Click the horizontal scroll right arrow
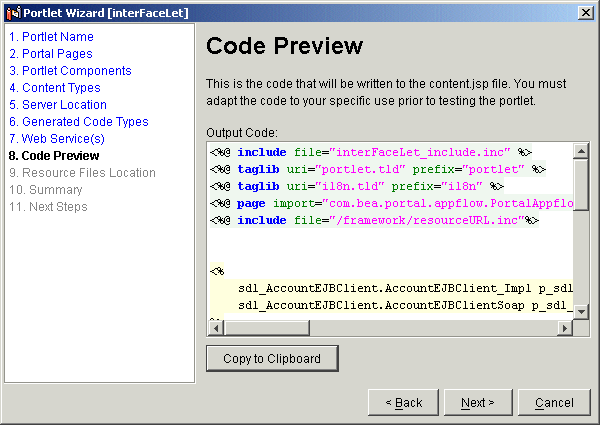This screenshot has width=600, height=425. 565,328
